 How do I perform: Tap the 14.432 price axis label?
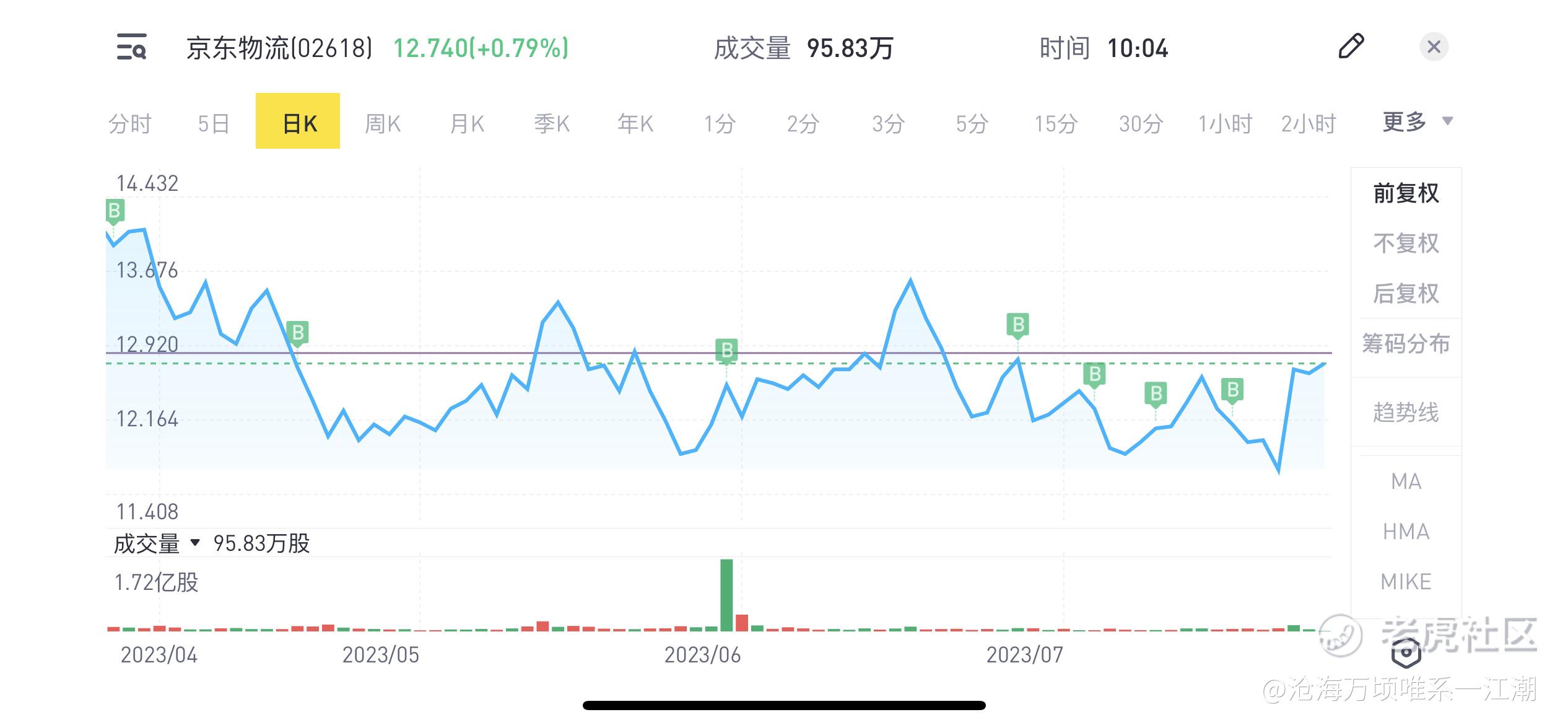pyautogui.click(x=147, y=183)
